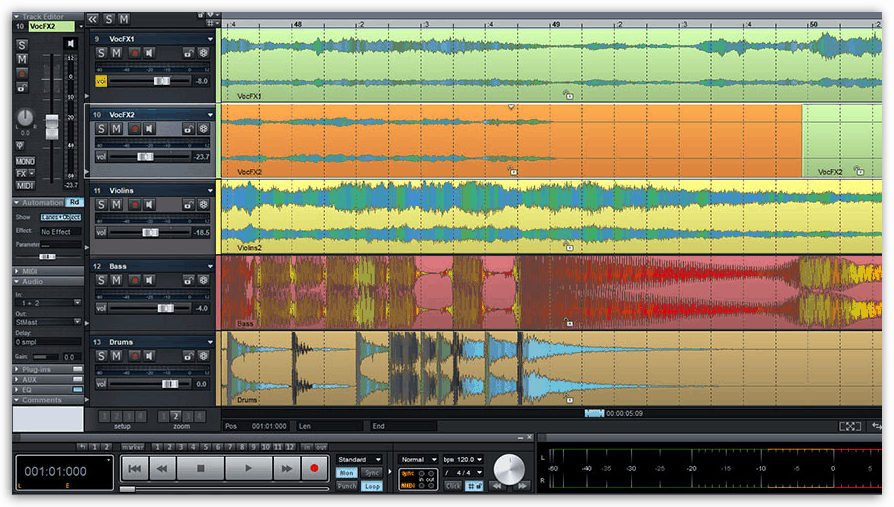Toggle the Loop playback mode
The image size is (894, 507).
pyautogui.click(x=372, y=486)
